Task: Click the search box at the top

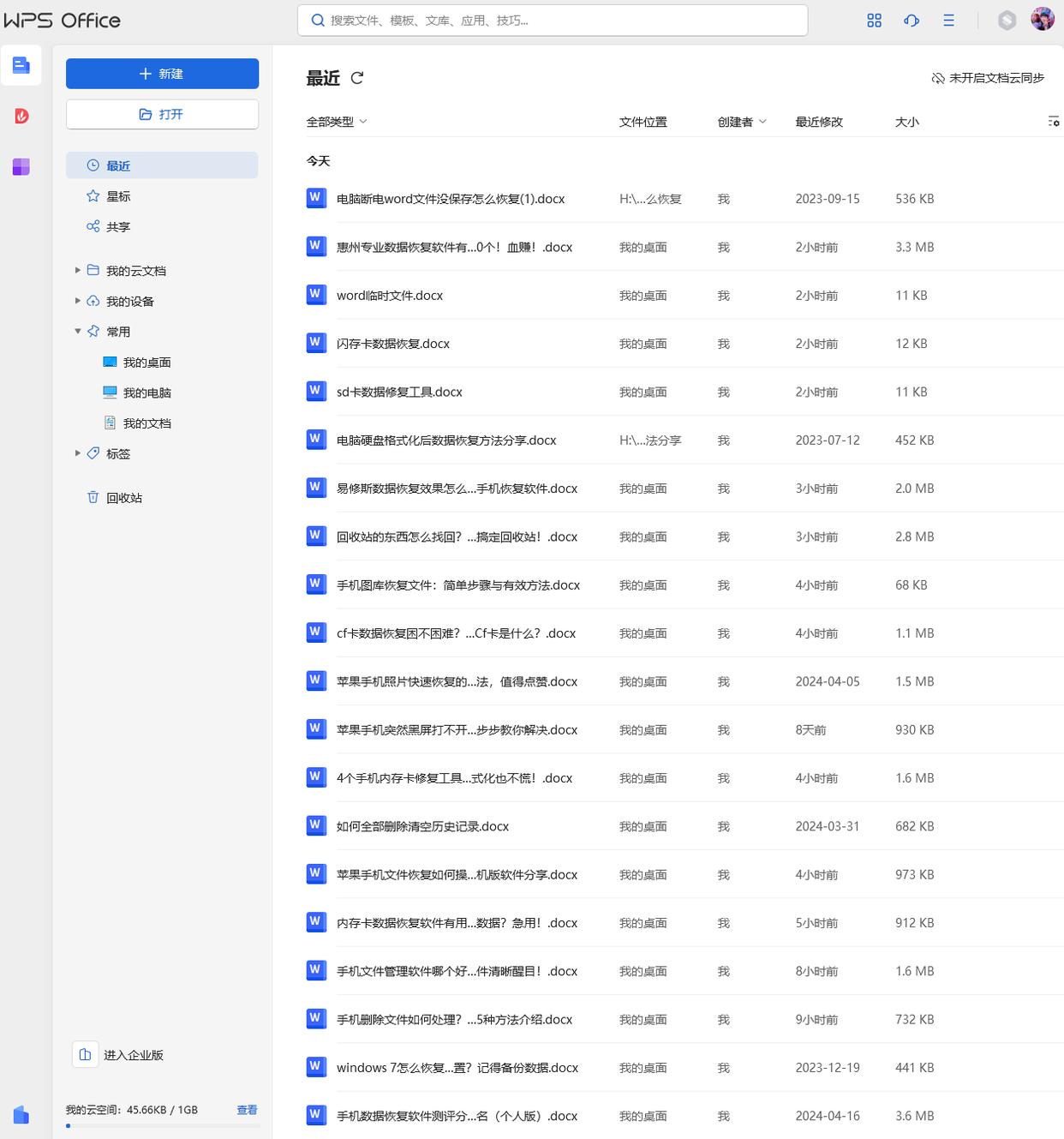Action: point(553,21)
